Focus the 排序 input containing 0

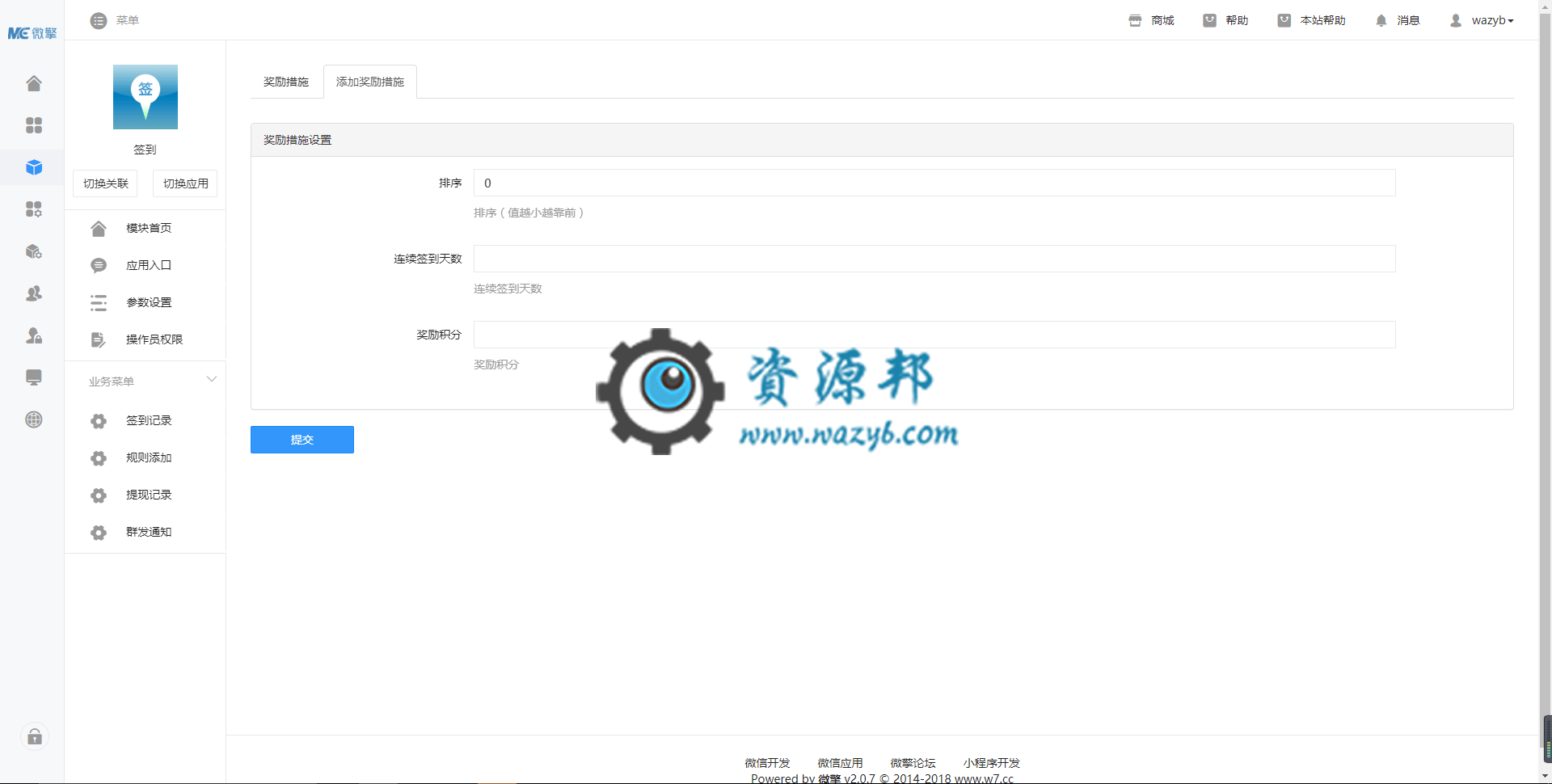(x=934, y=183)
